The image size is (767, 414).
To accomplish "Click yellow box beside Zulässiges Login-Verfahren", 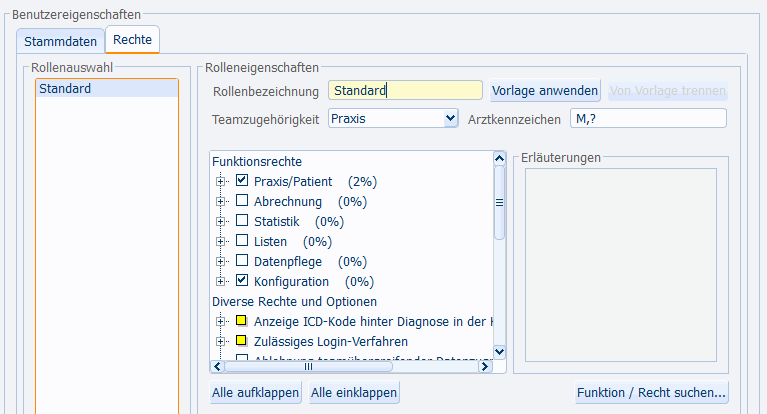I will tap(242, 341).
